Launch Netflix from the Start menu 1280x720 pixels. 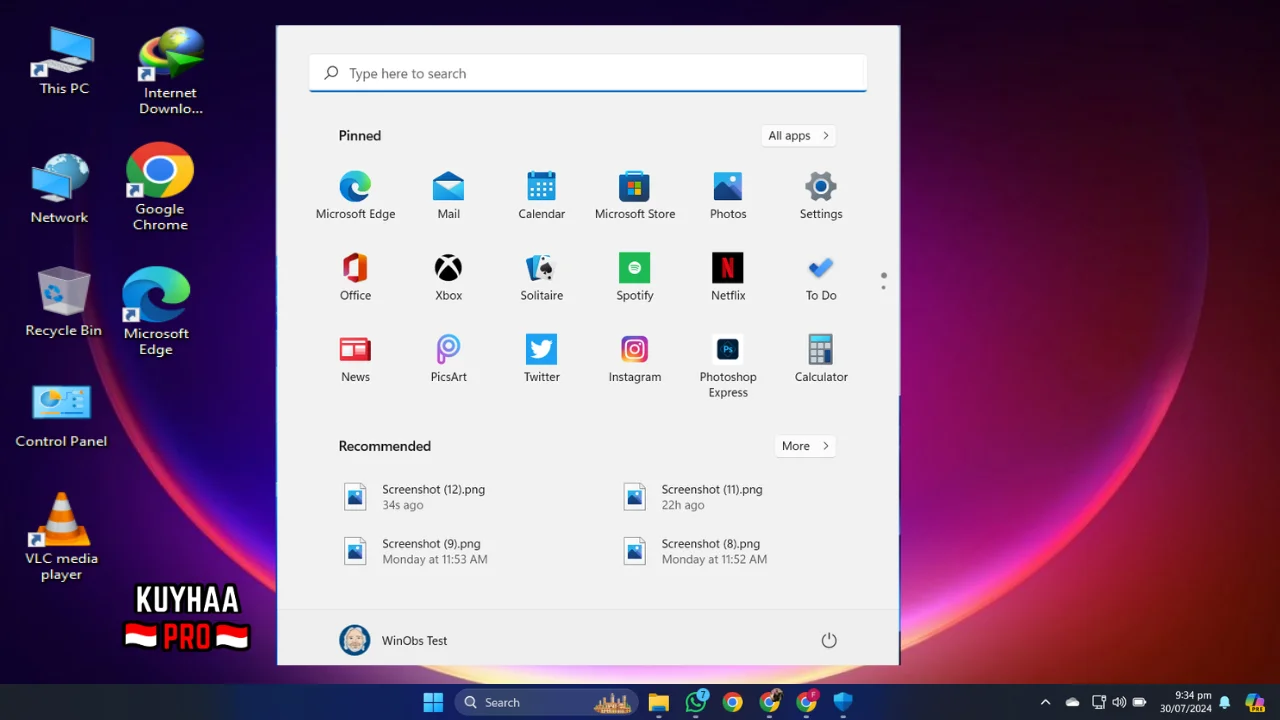(x=727, y=277)
